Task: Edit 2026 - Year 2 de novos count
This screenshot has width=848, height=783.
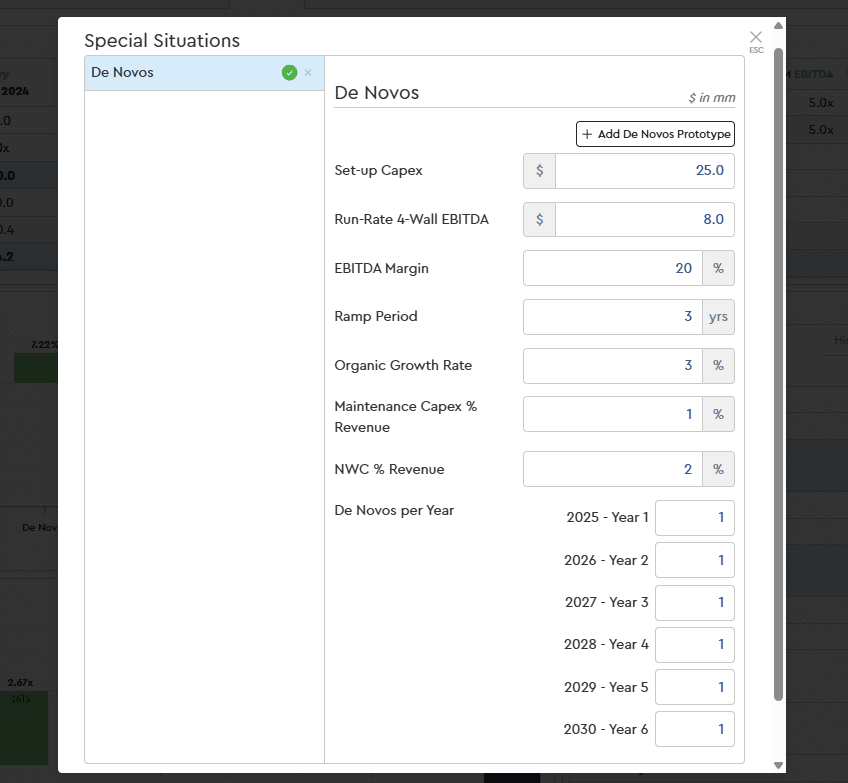Action: pos(694,560)
